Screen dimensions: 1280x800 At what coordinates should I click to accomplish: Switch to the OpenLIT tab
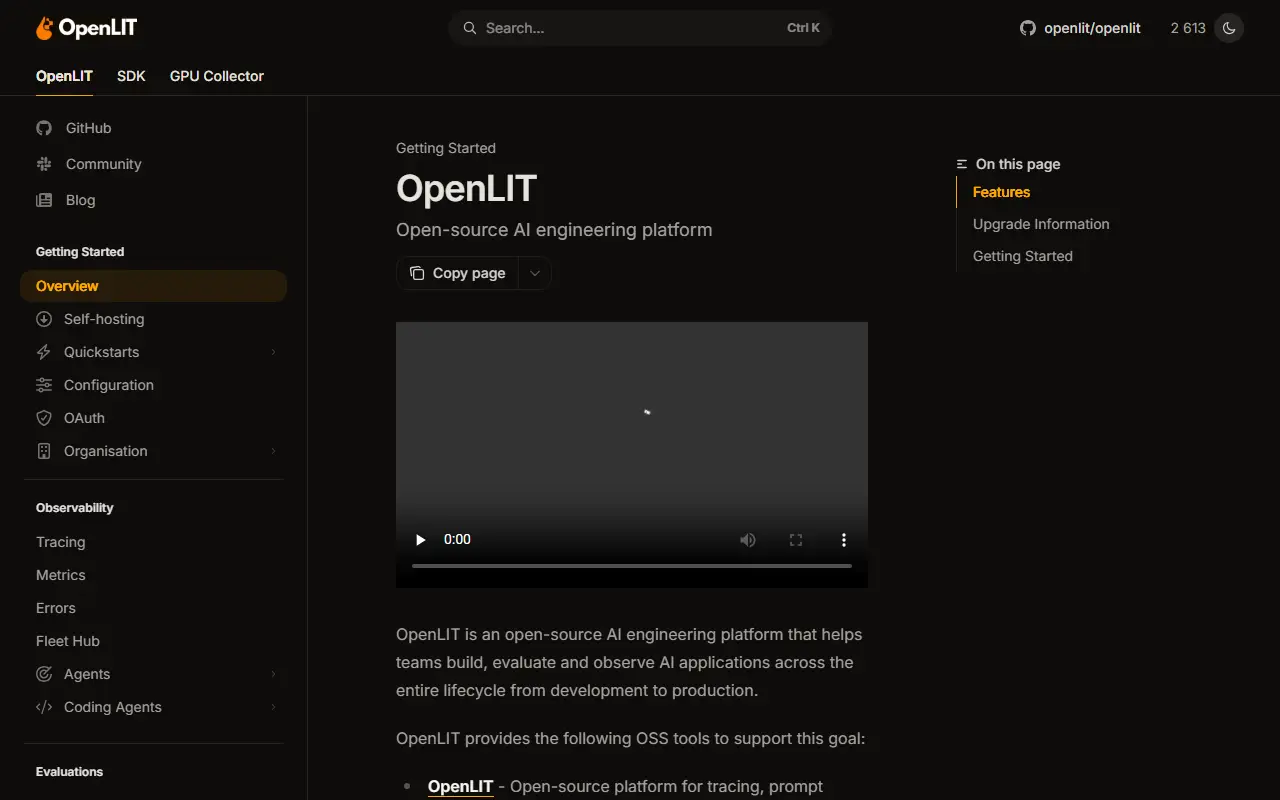click(64, 76)
